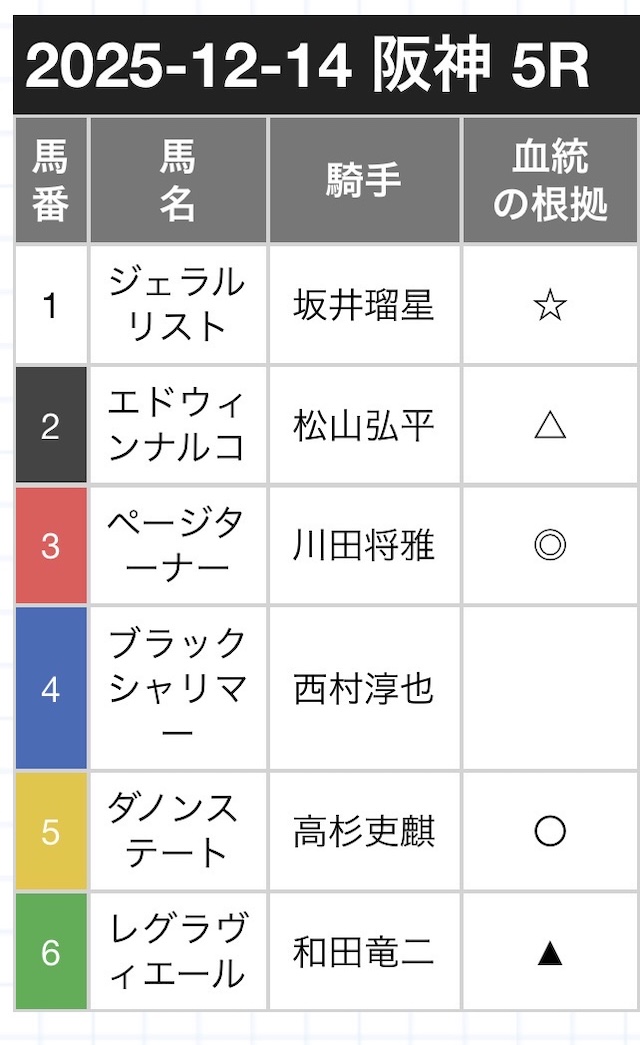Image resolution: width=640 pixels, height=1045 pixels.
Task: Click the 馬番 column header
Action: tap(51, 181)
